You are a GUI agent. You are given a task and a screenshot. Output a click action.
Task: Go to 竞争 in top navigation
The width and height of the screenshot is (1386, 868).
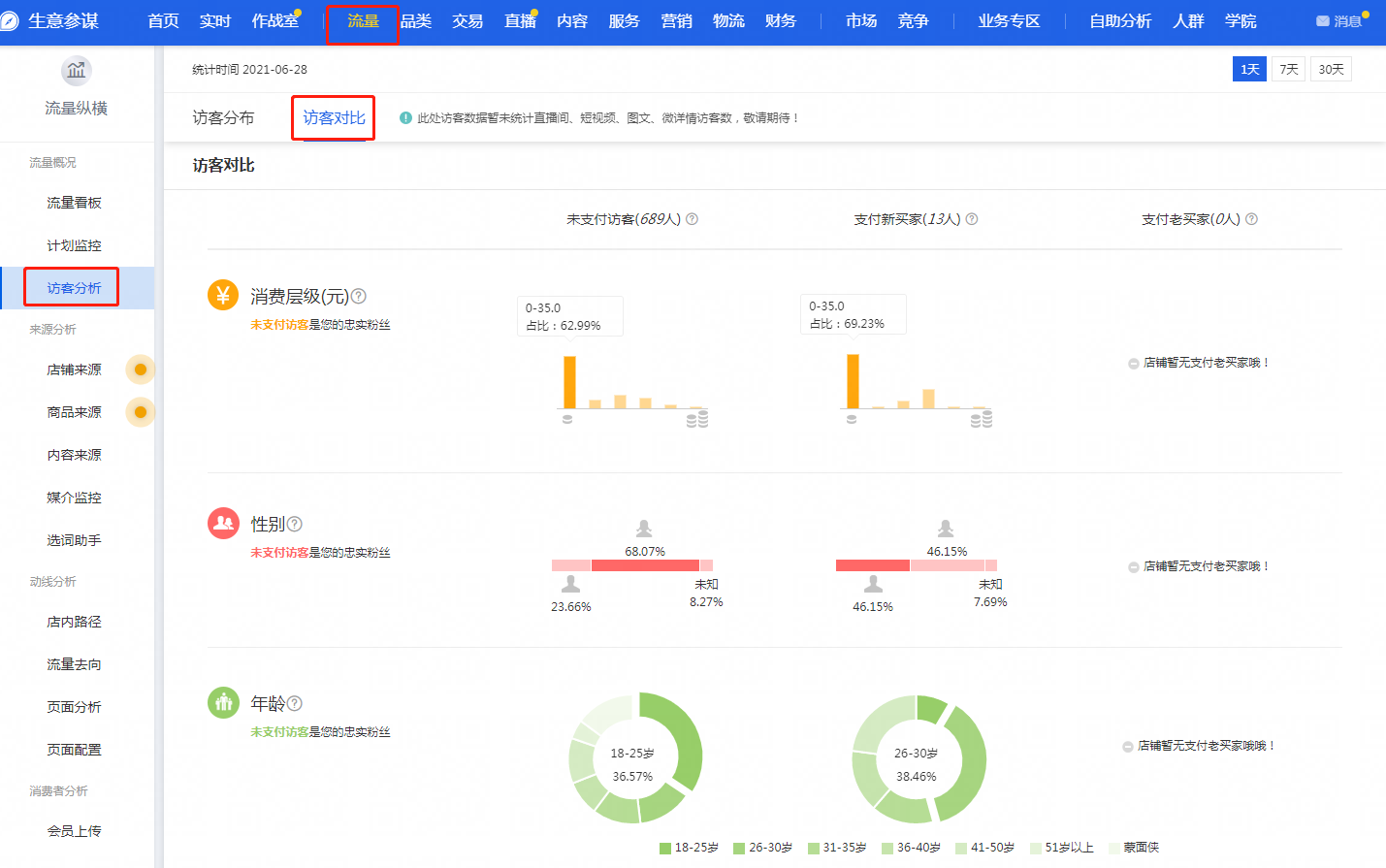point(913,20)
